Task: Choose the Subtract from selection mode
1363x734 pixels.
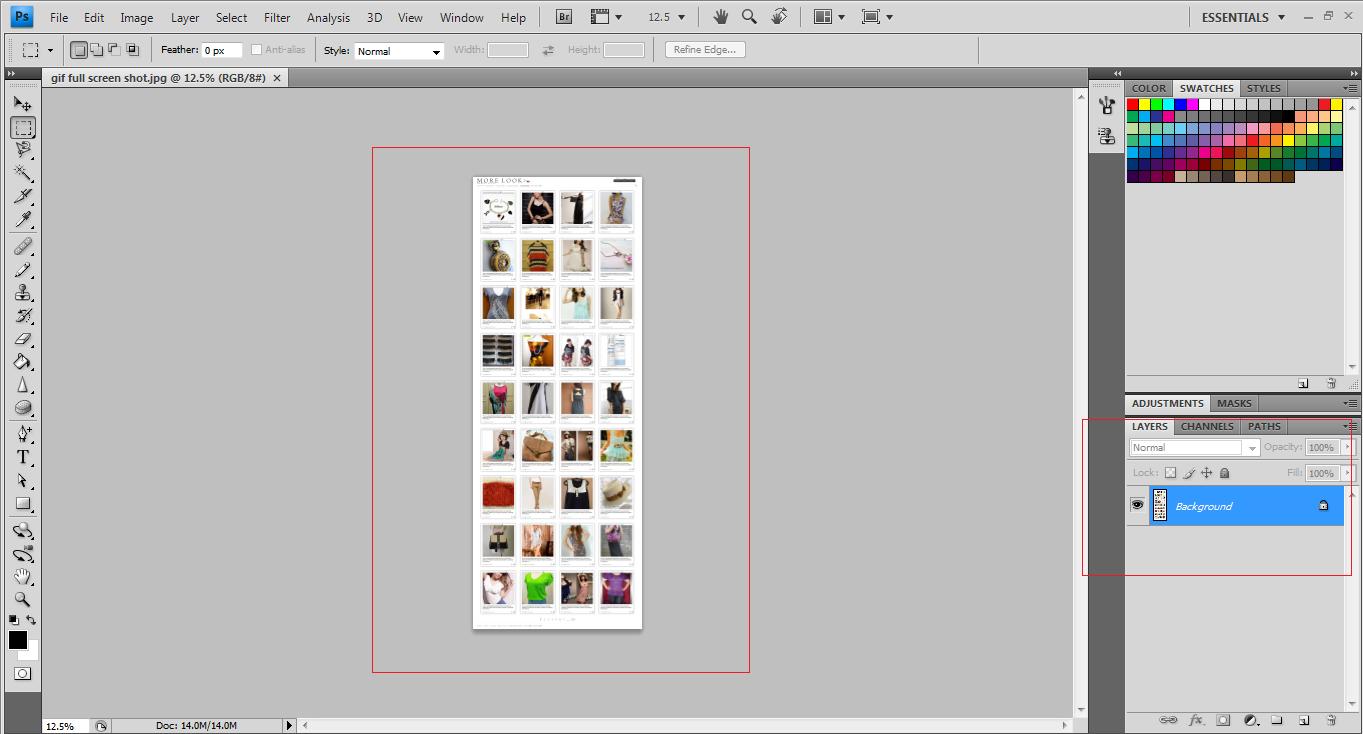Action: [114, 50]
